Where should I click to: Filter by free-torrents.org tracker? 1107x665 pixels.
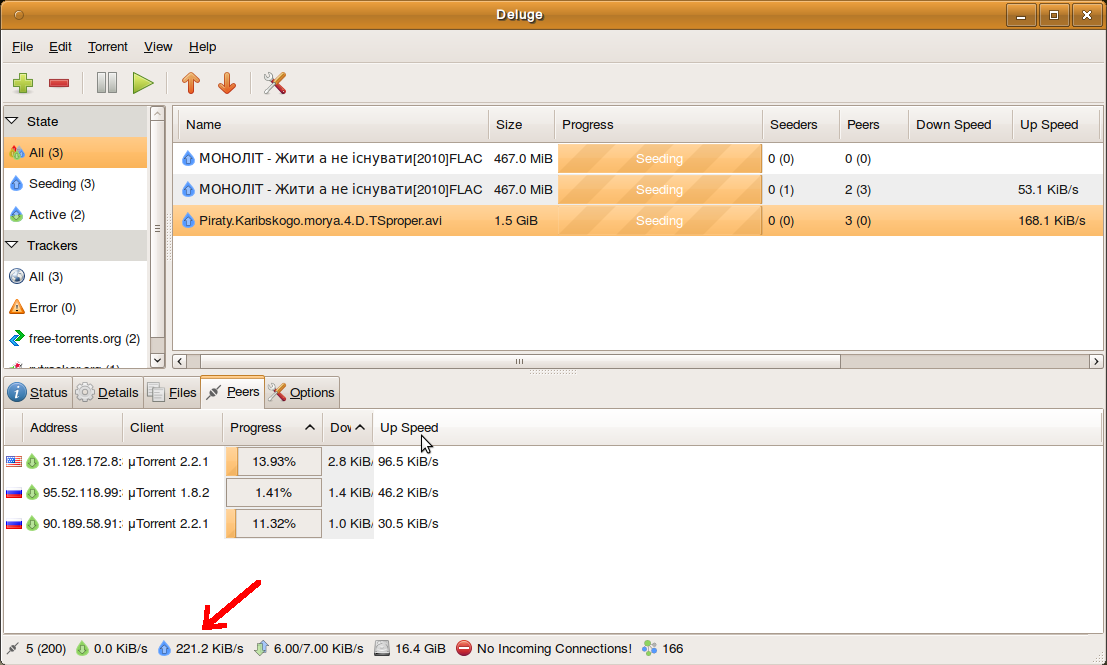pyautogui.click(x=84, y=338)
